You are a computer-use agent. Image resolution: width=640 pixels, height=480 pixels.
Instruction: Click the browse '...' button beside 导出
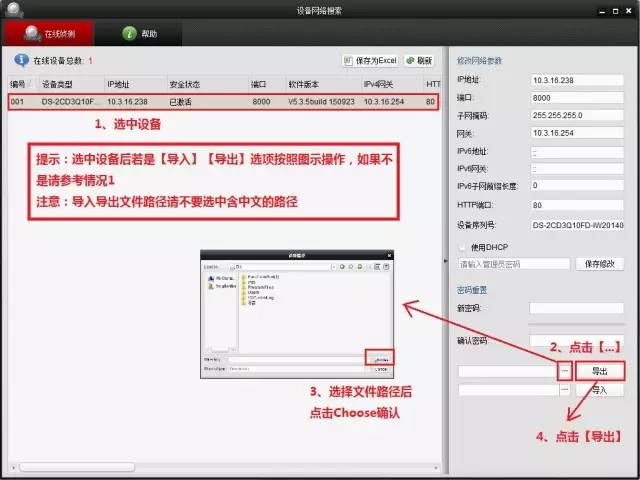click(566, 371)
